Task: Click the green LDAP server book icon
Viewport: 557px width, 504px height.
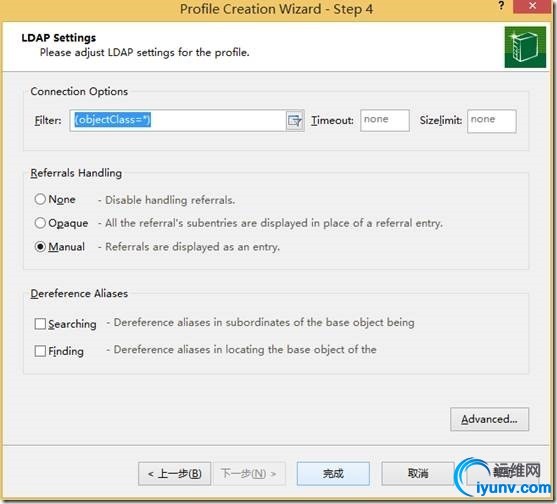Action: (x=525, y=47)
